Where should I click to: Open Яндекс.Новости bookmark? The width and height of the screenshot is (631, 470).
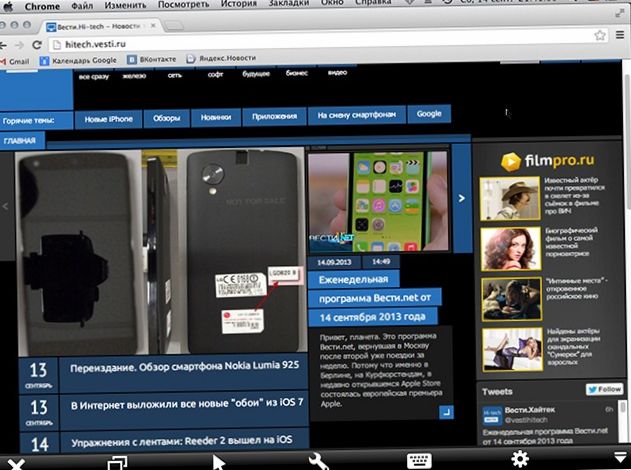click(x=221, y=58)
